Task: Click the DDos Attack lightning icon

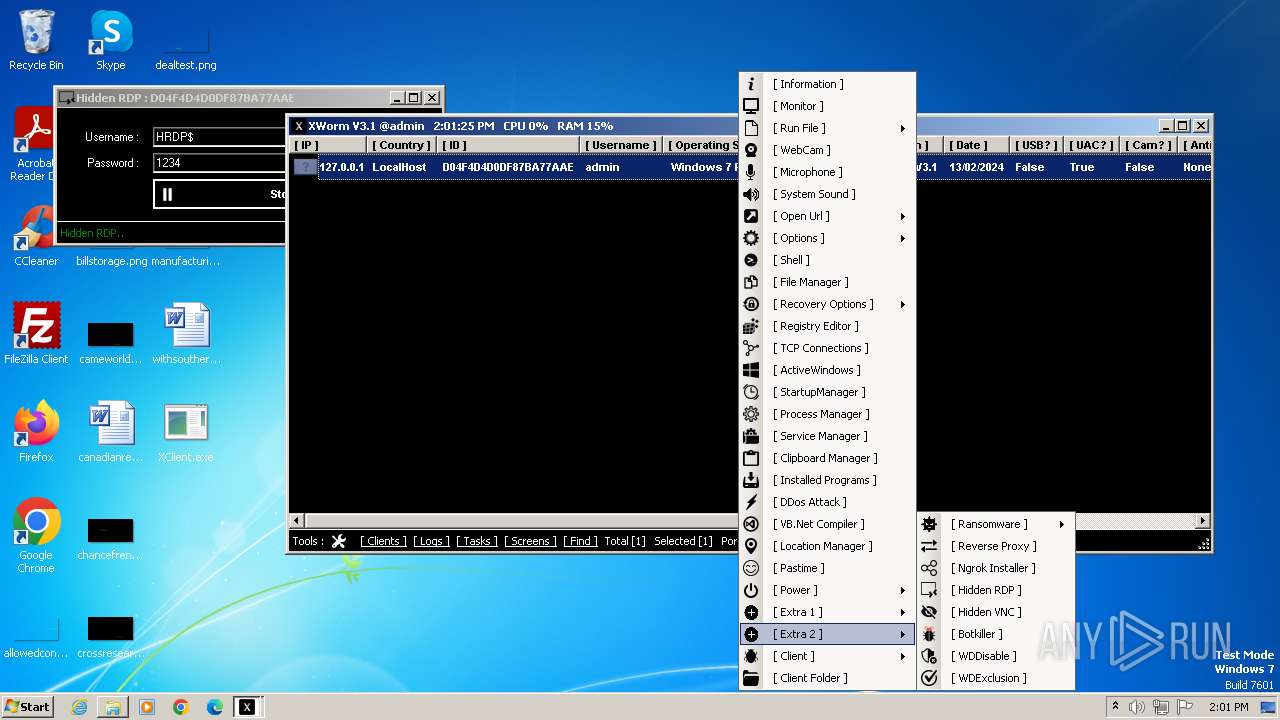Action: 751,502
